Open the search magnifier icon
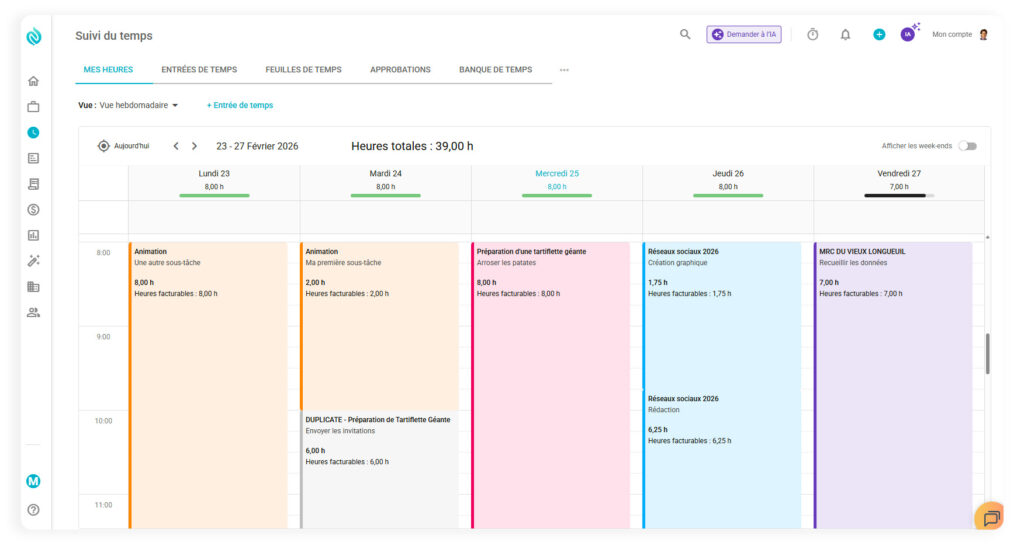1024x553 pixels. point(685,34)
